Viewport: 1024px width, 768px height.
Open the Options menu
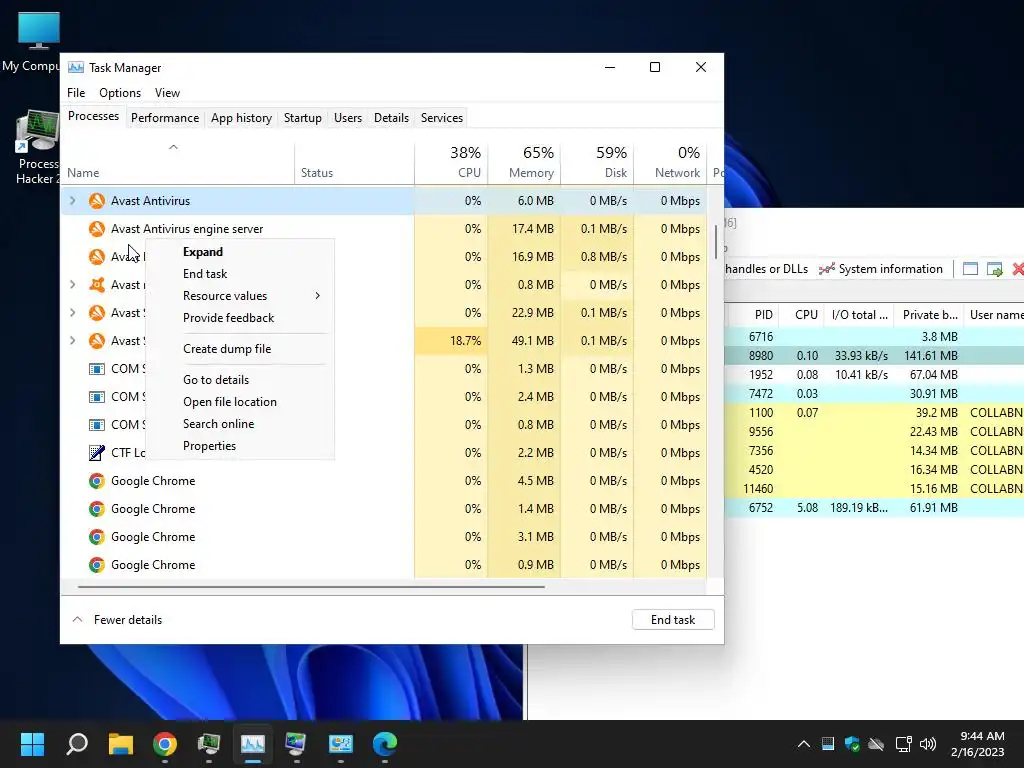[x=120, y=93]
